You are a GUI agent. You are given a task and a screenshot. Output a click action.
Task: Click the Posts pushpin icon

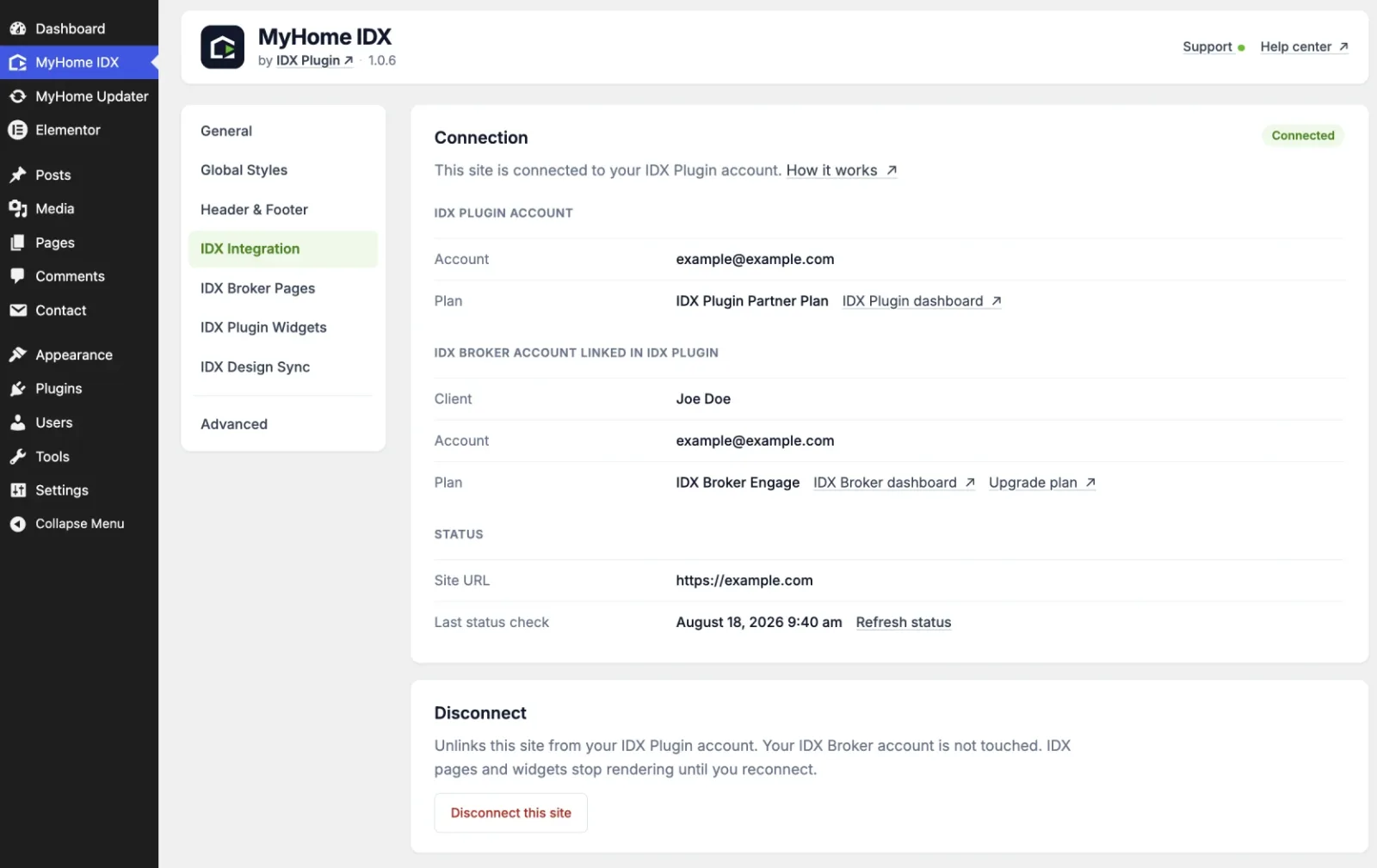17,175
